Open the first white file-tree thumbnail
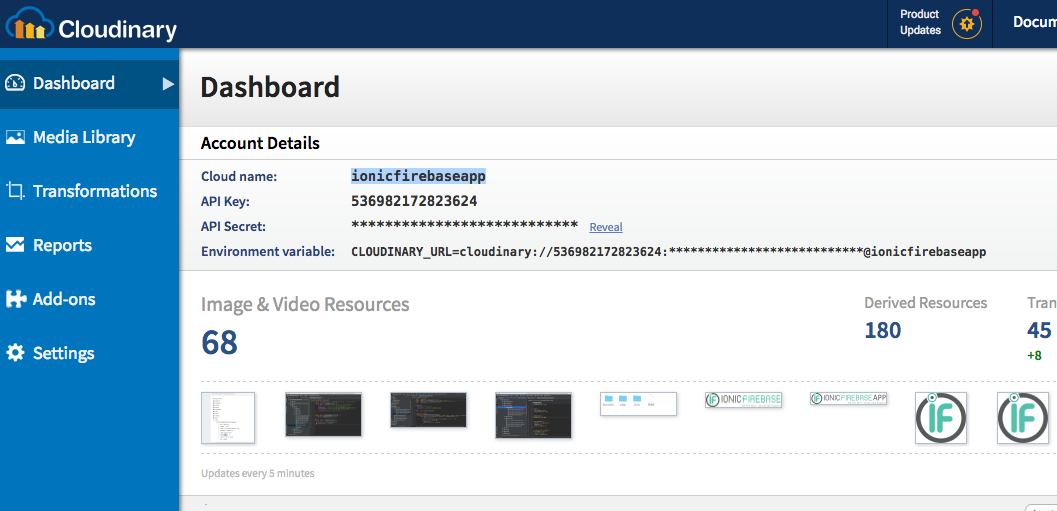 pyautogui.click(x=228, y=418)
